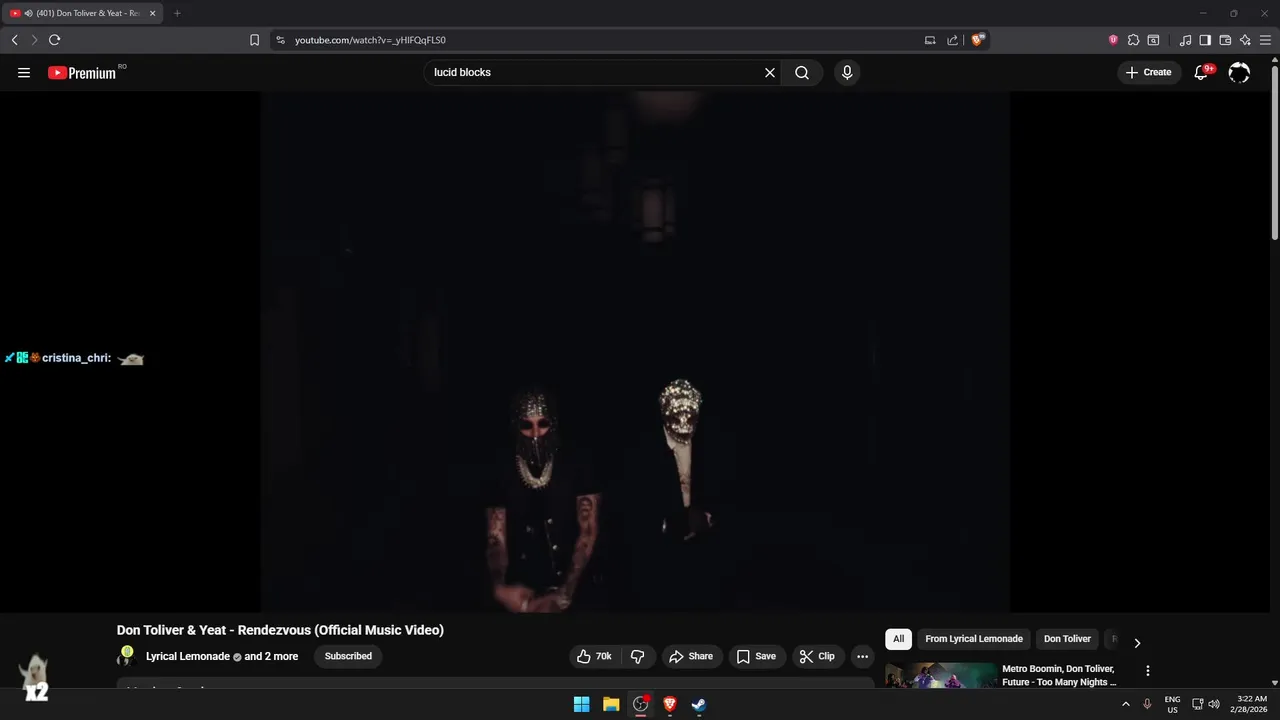Open the Lyrical Lemonade channel name link
The width and height of the screenshot is (1280, 720).
pos(188,656)
